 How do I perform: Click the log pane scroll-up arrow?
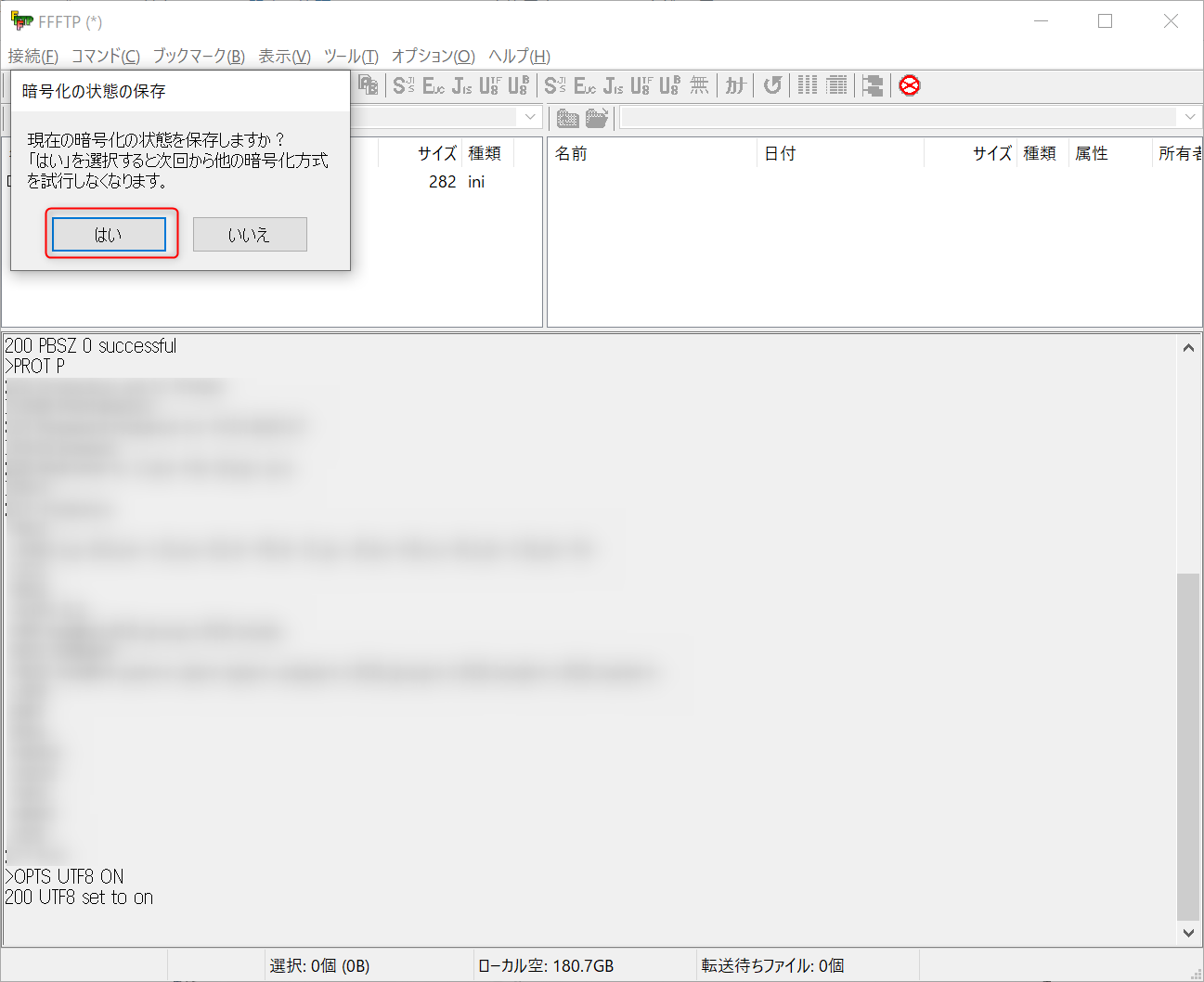[x=1188, y=348]
